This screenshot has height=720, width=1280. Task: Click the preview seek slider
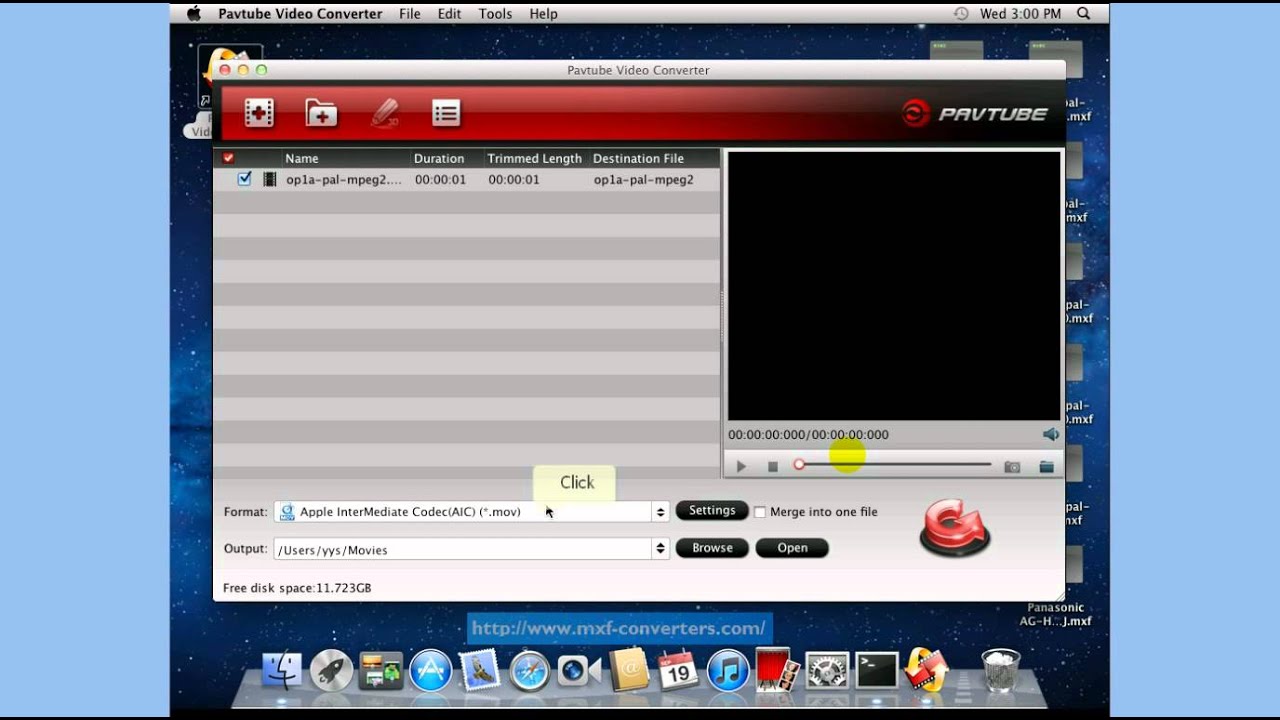(893, 465)
